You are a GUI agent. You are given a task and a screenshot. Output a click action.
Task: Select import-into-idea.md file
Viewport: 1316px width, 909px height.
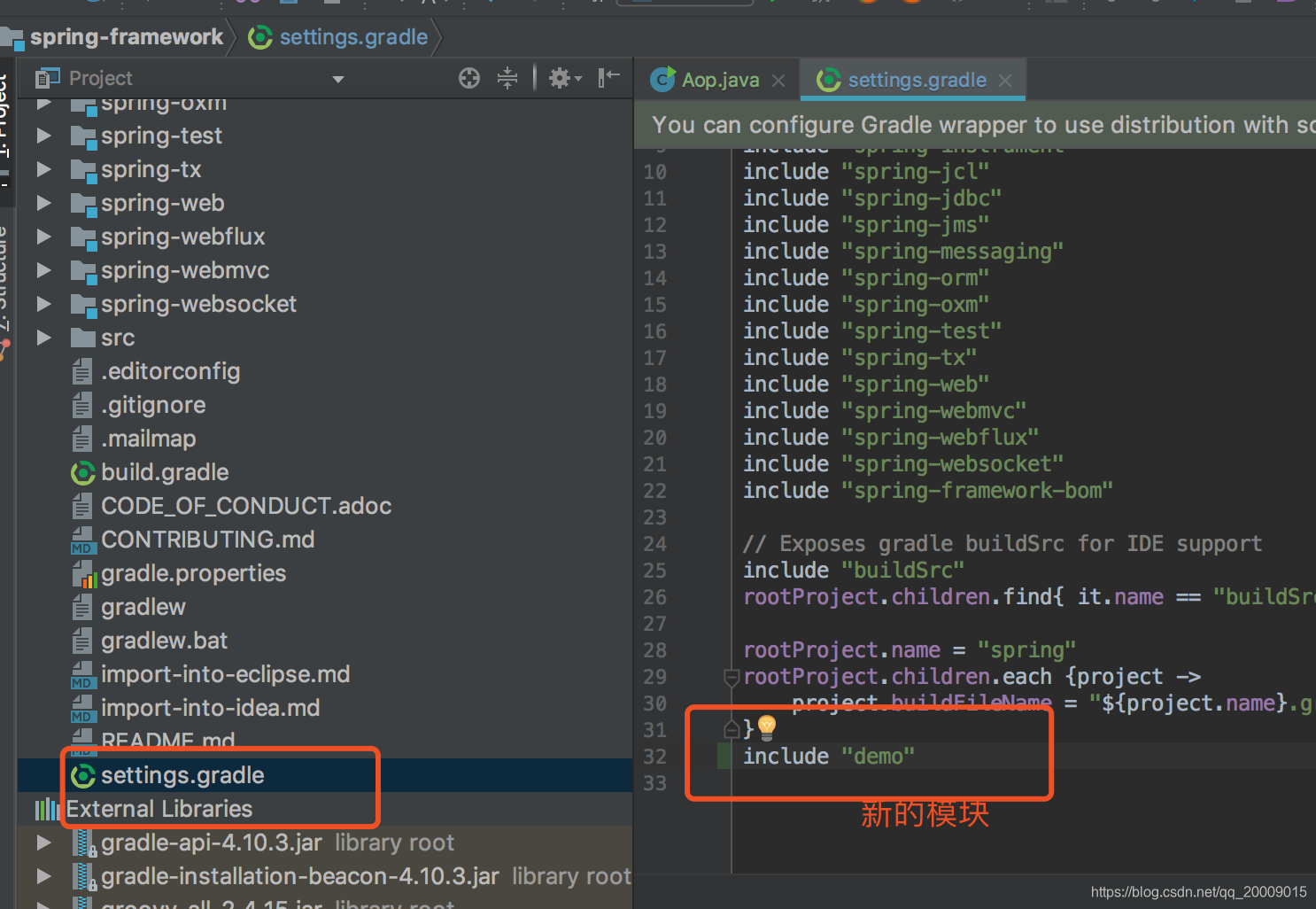click(210, 708)
